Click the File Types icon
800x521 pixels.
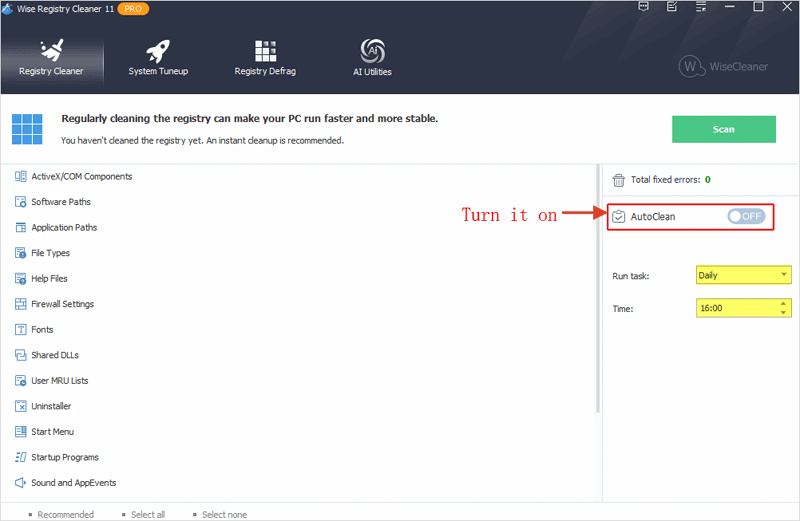(x=20, y=253)
